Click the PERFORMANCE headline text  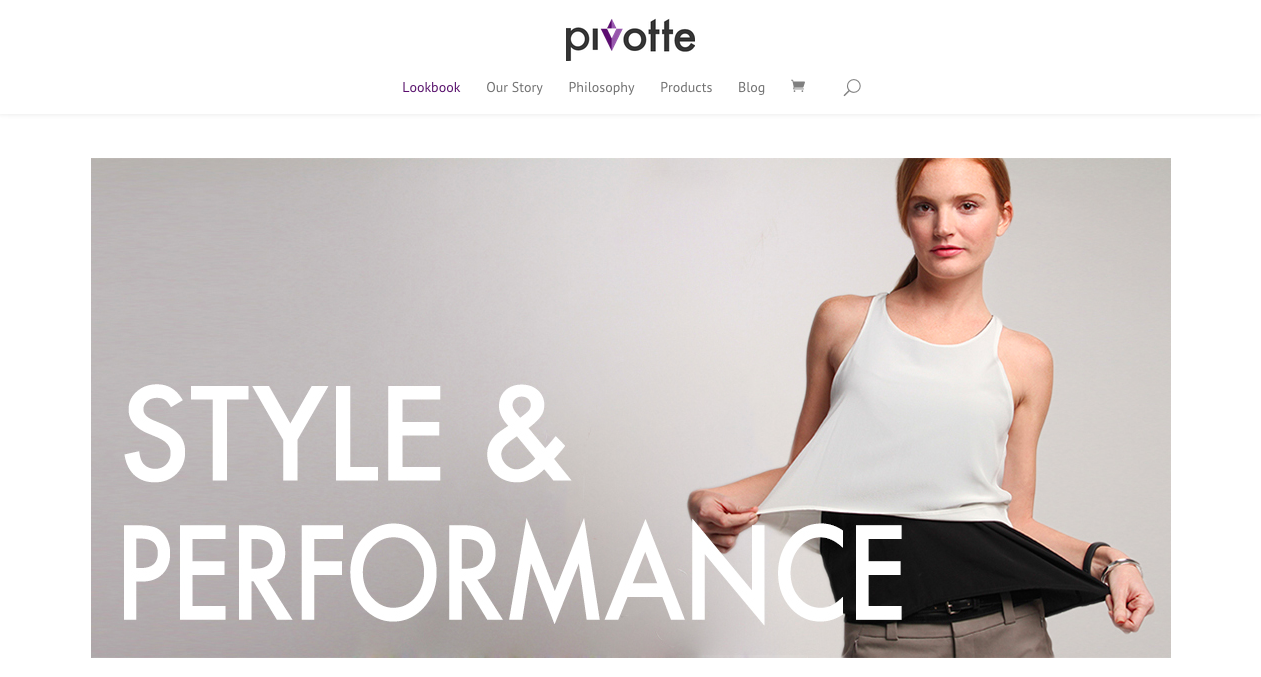click(513, 570)
